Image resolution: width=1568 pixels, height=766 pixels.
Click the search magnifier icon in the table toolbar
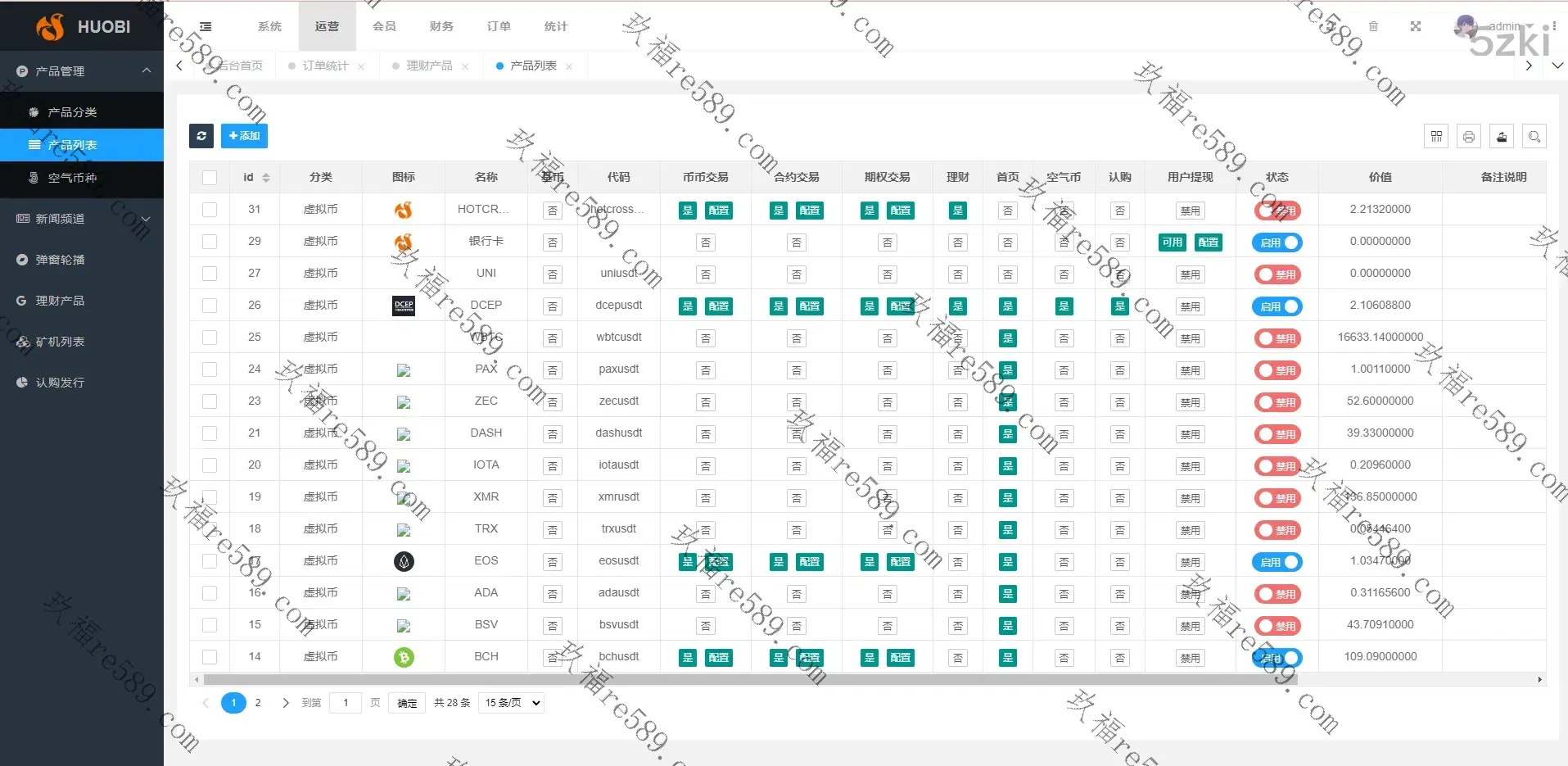point(1534,137)
